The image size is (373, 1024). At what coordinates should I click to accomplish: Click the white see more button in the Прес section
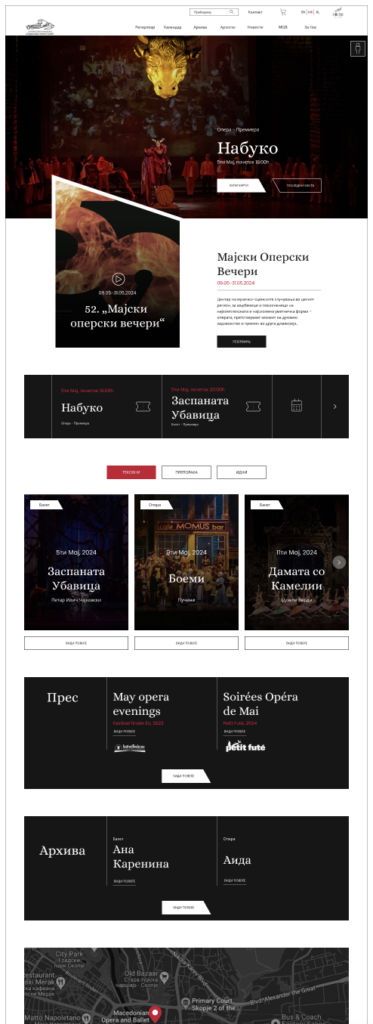click(x=186, y=776)
